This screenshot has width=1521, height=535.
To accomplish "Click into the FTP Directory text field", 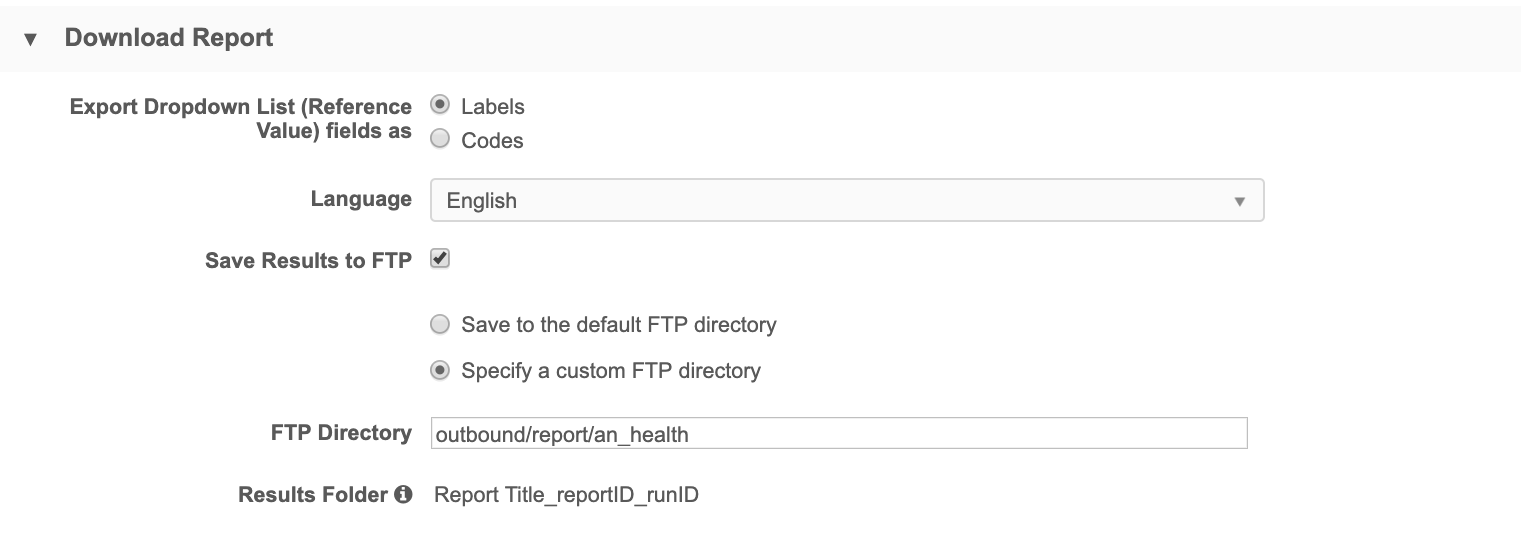I will [838, 433].
